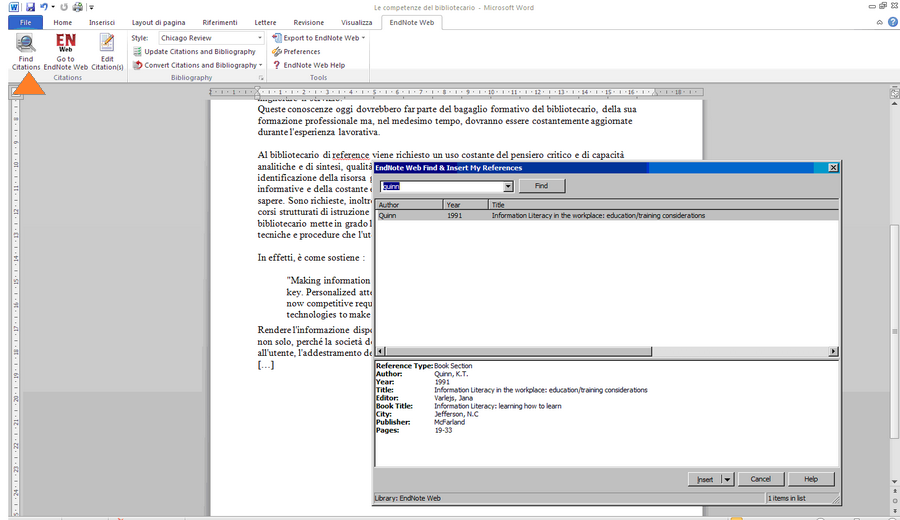Click the horizontal scrollbar in results list
900x520 pixels.
606,352
